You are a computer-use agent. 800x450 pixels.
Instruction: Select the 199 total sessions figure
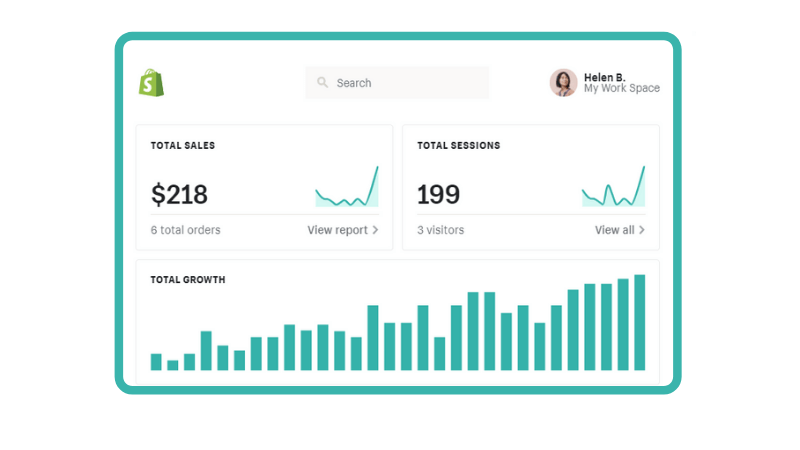point(438,194)
